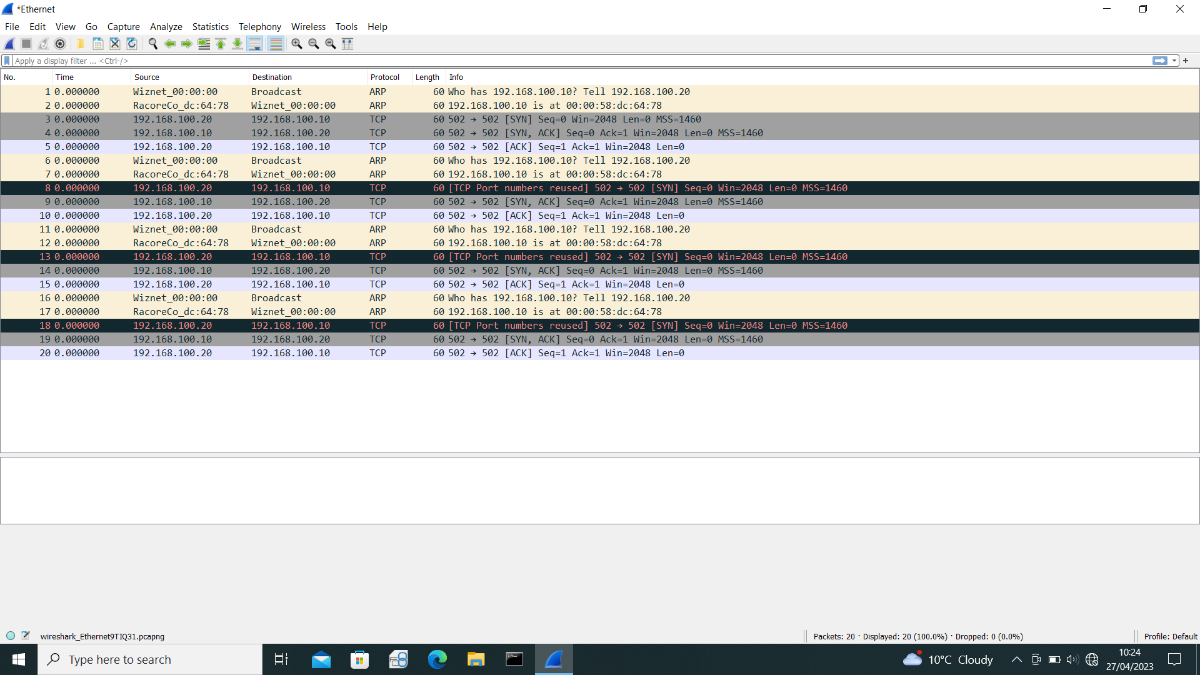
Task: Open the Statistics menu
Action: point(210,27)
